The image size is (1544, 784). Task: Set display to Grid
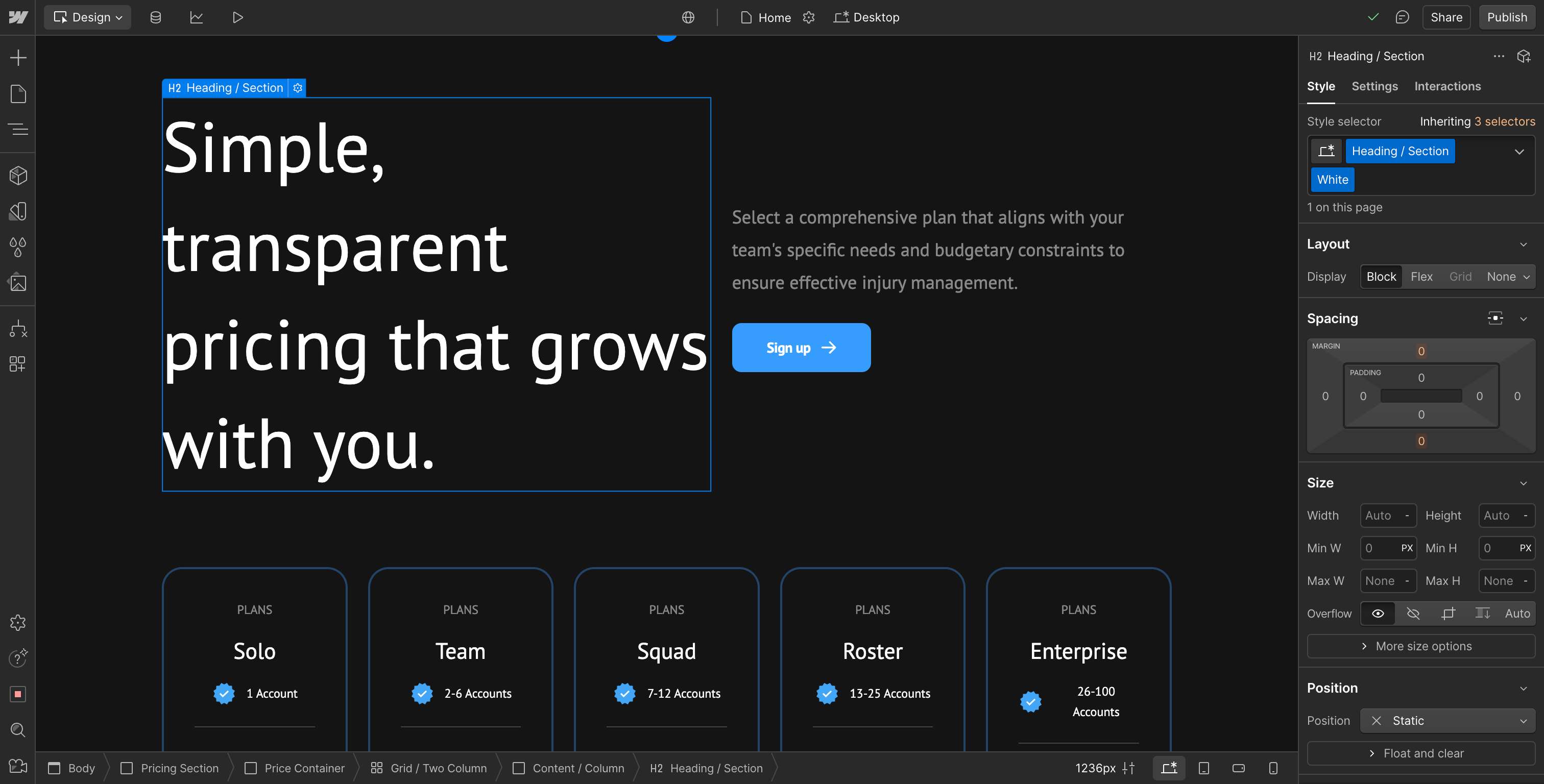coord(1460,276)
